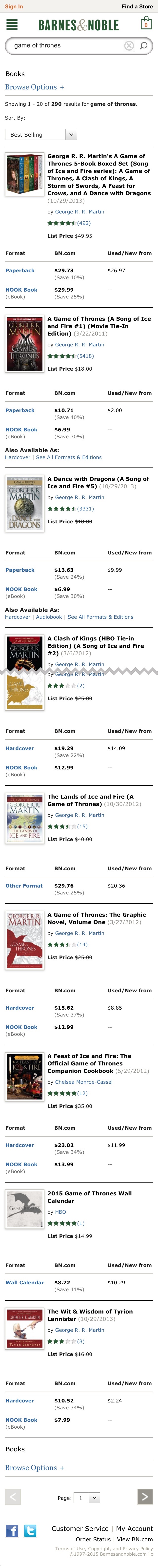Open the shopping bag cart icon

point(145,24)
